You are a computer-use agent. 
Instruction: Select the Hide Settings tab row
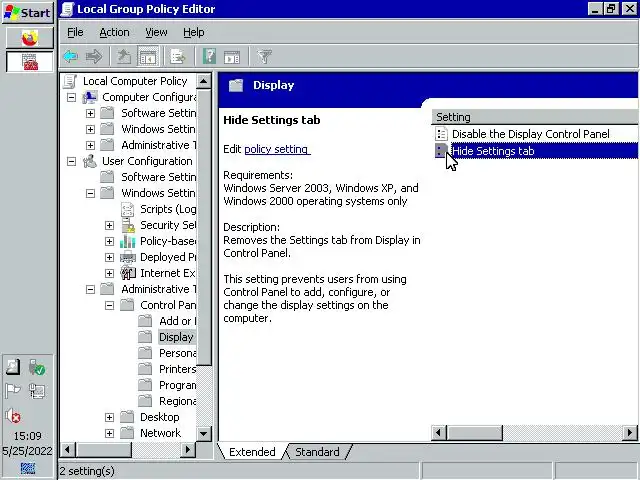point(536,151)
